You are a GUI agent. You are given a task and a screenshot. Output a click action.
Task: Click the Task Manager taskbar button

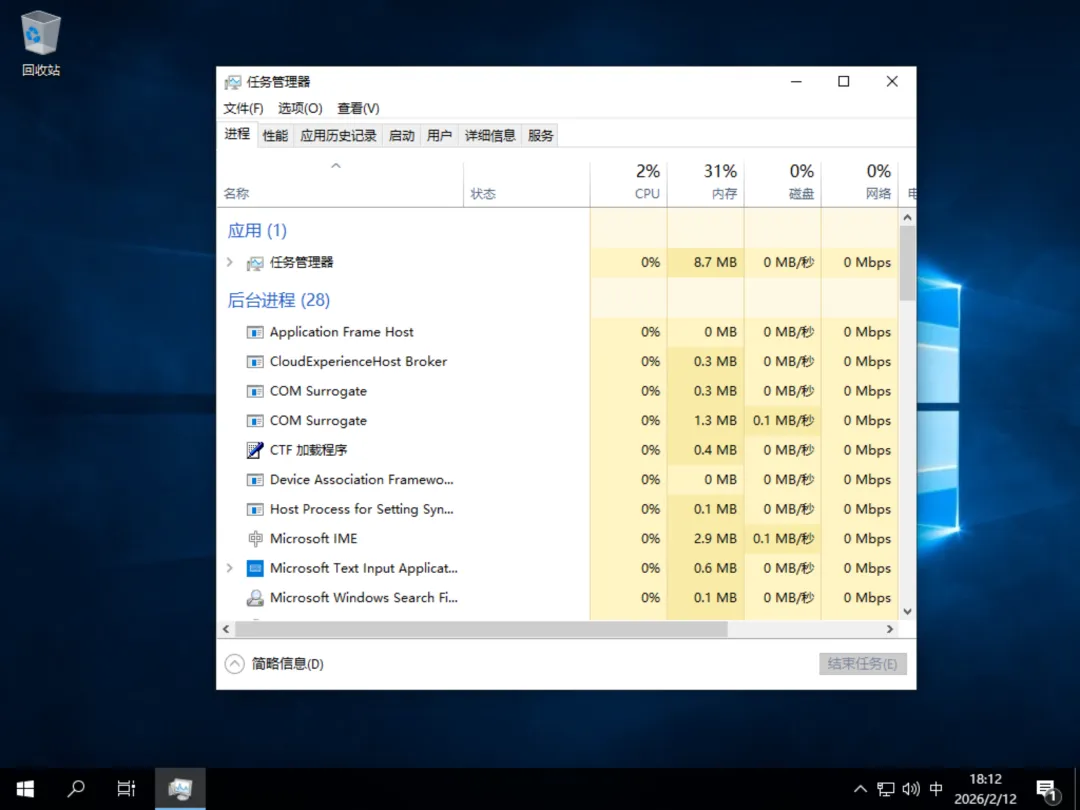click(180, 789)
